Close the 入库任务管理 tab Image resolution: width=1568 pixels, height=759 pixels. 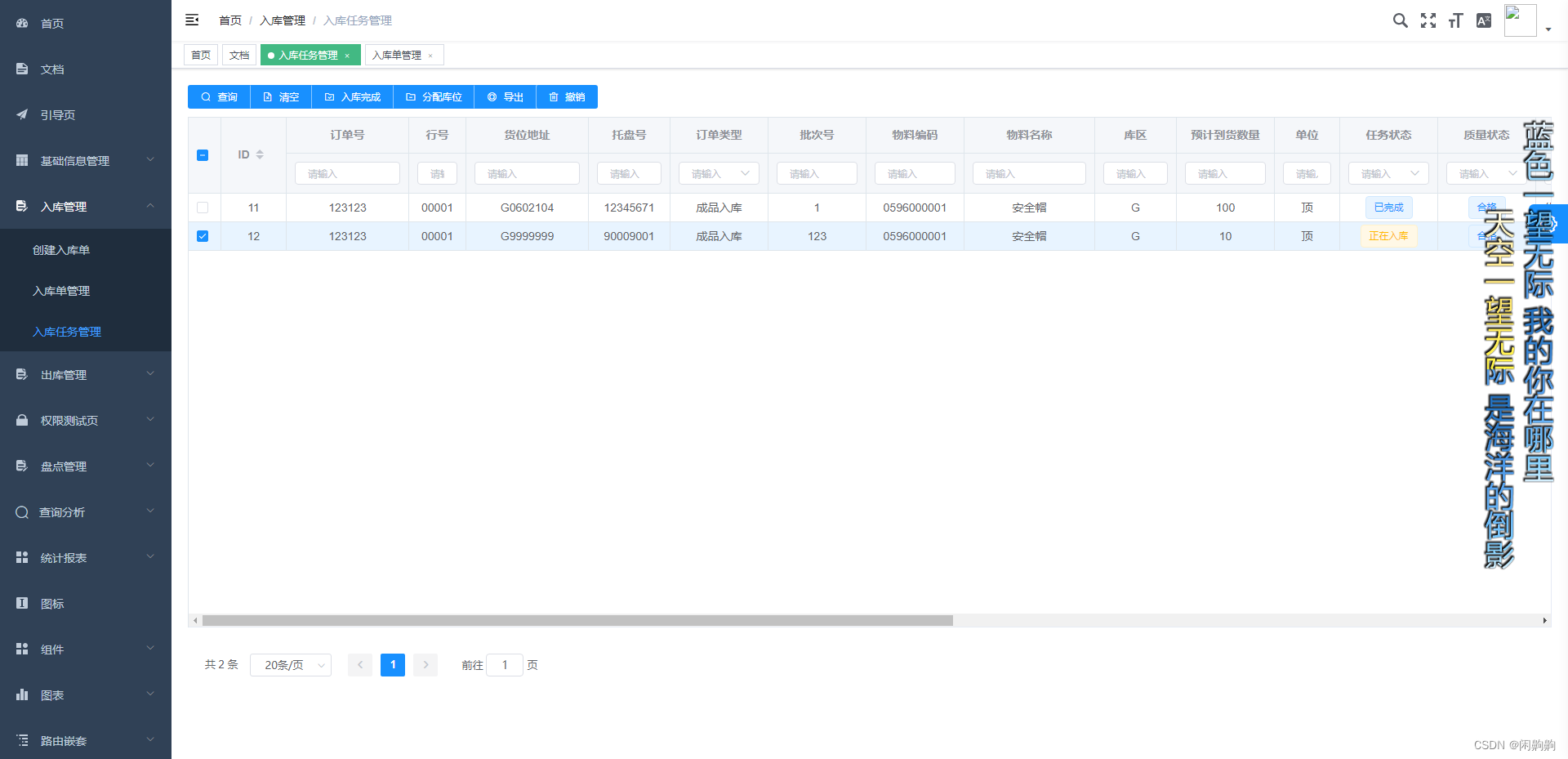[x=347, y=56]
